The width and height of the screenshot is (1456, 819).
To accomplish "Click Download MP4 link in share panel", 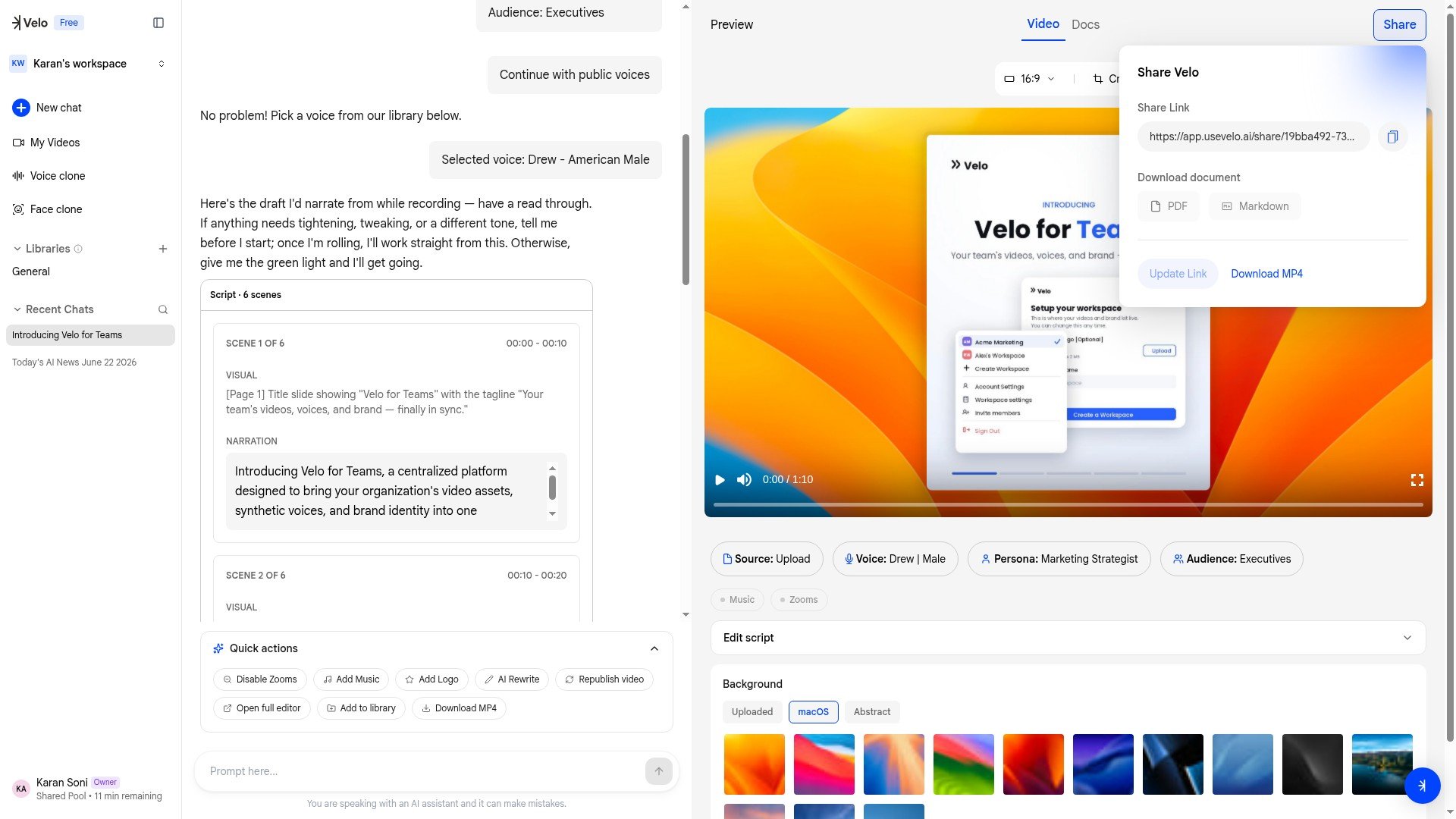I will [x=1266, y=274].
